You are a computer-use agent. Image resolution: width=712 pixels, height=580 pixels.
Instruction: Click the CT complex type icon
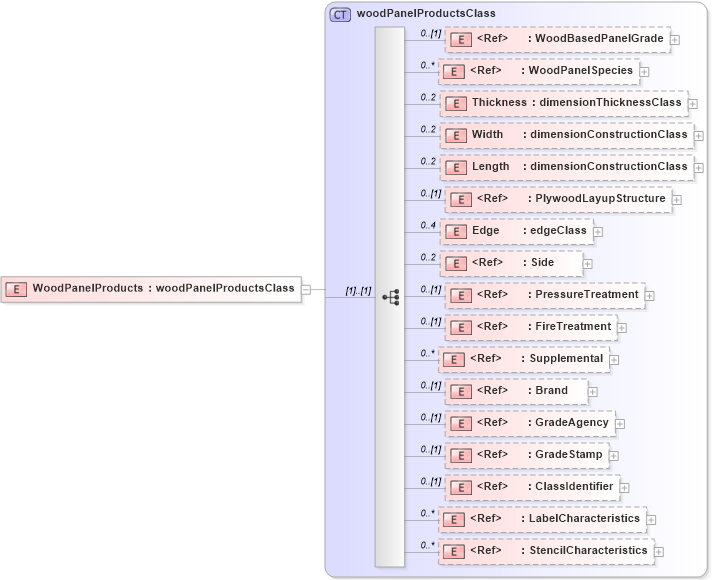[x=340, y=14]
